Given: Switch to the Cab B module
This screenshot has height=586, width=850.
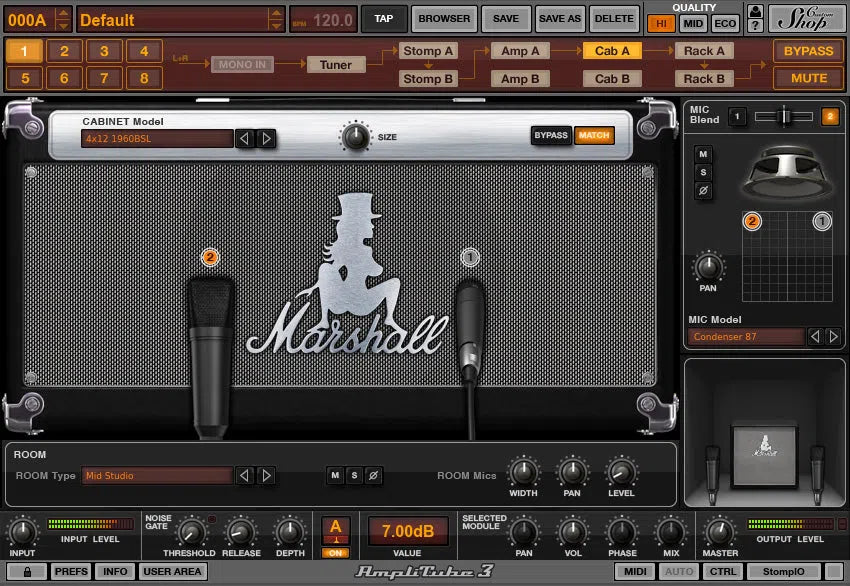Looking at the screenshot, I should [x=611, y=78].
